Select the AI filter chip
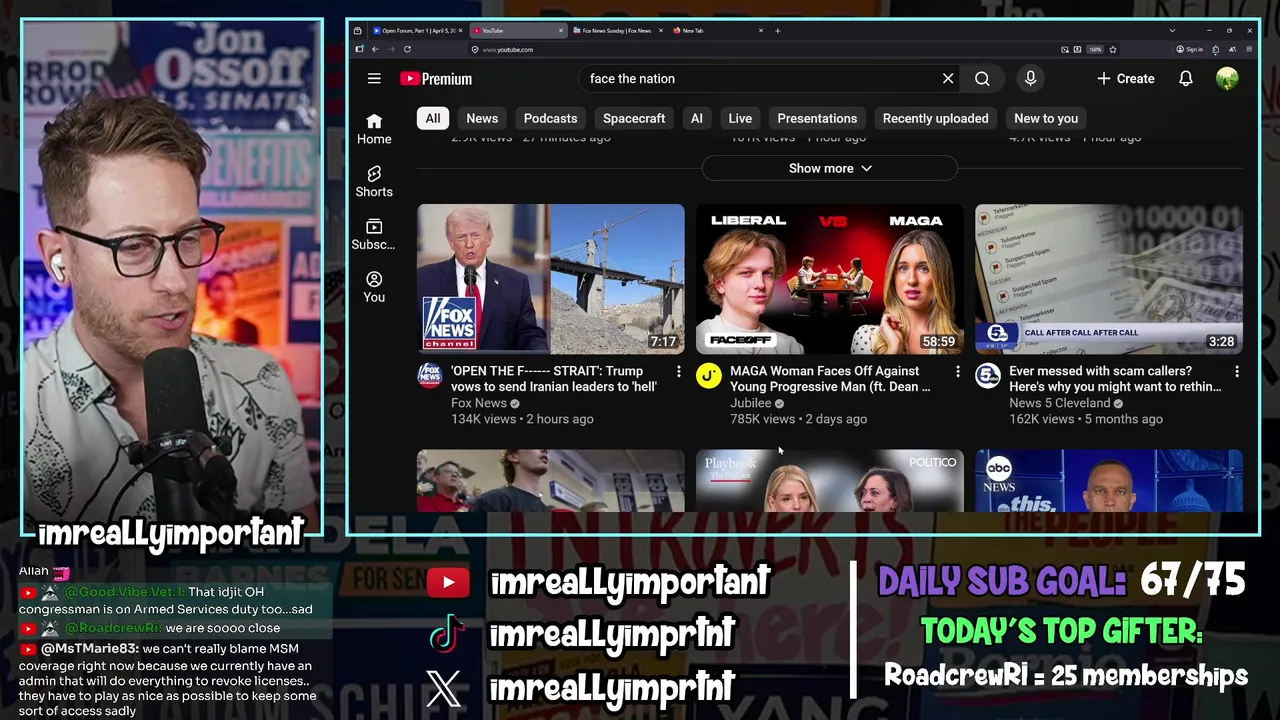Screen dimensions: 1280x720 [697, 118]
